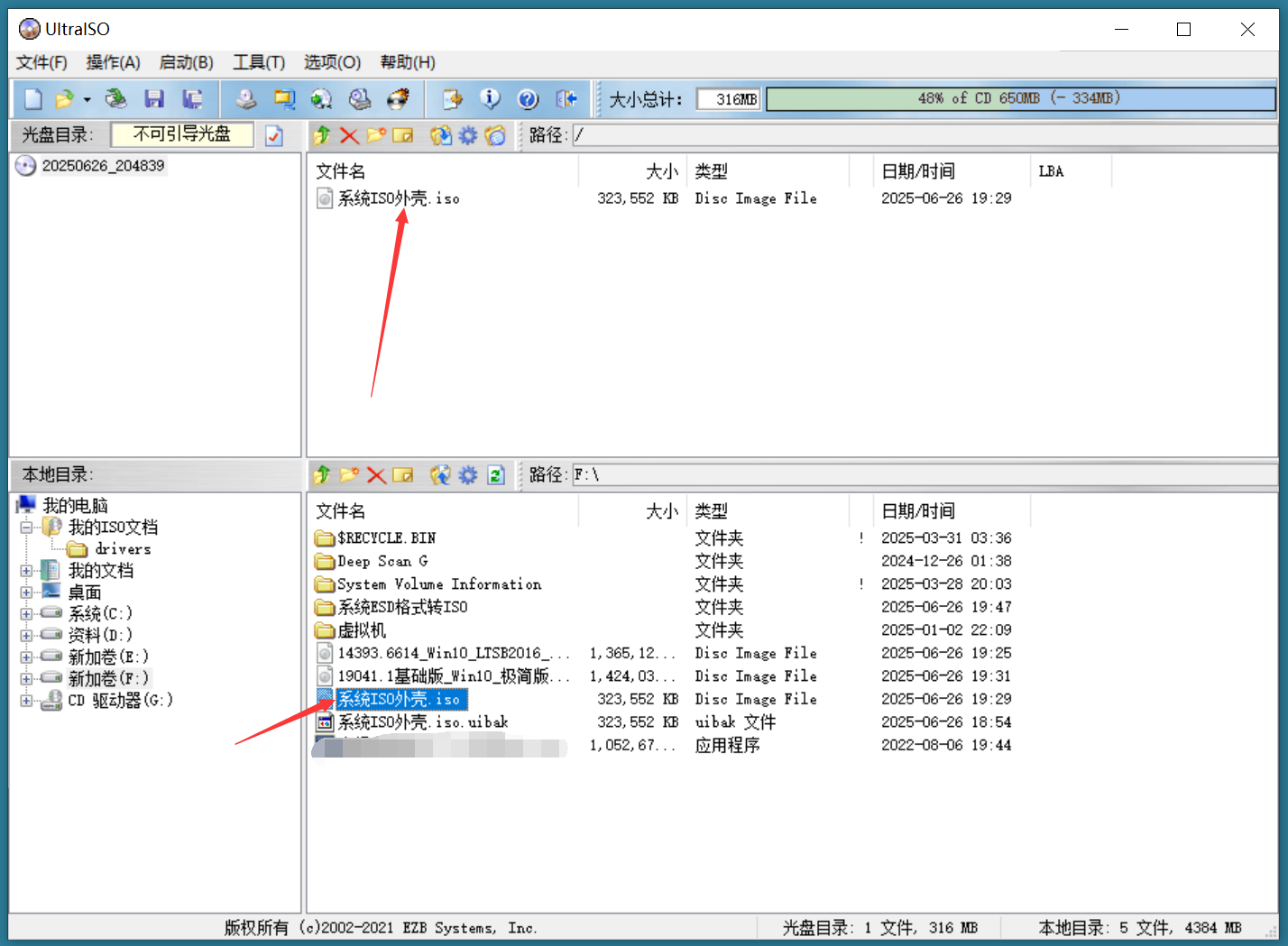Create a new ISO image with New icon
The height and width of the screenshot is (946, 1288).
coord(33,99)
